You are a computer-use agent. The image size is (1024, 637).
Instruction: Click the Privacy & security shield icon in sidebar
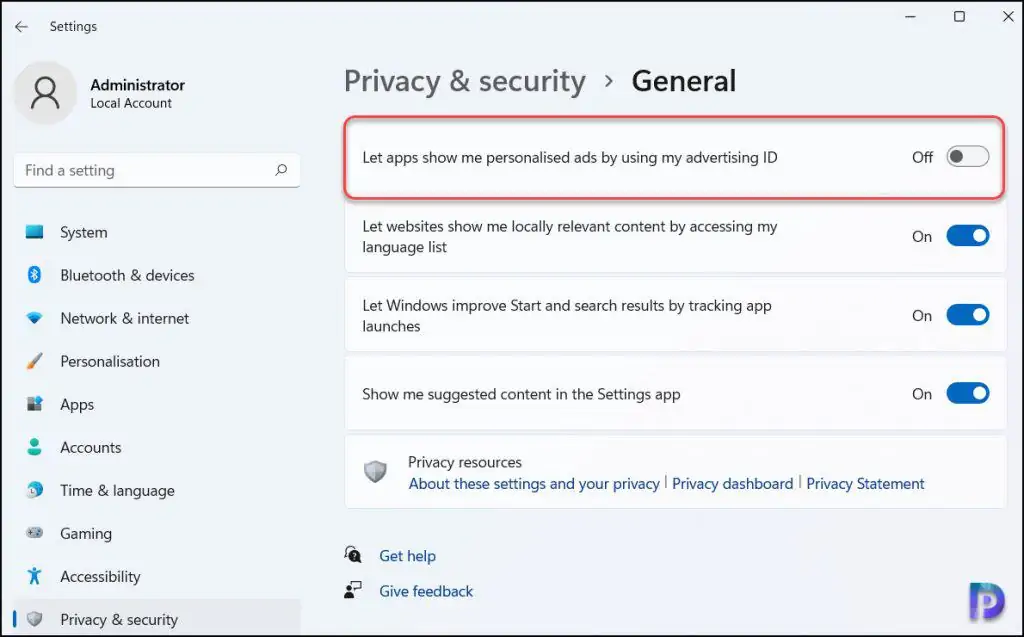pos(35,619)
